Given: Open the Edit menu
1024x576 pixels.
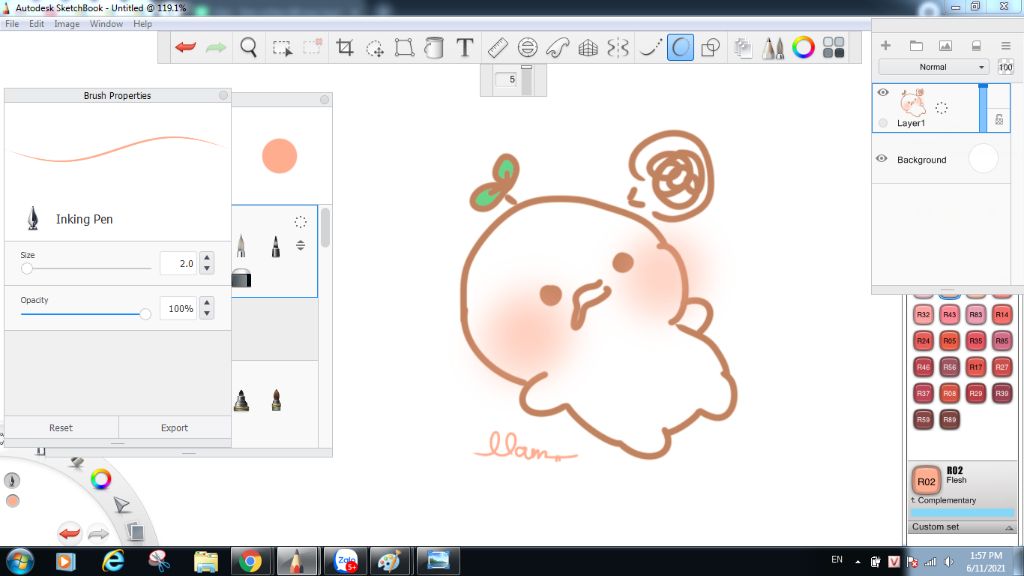Looking at the screenshot, I should [37, 24].
